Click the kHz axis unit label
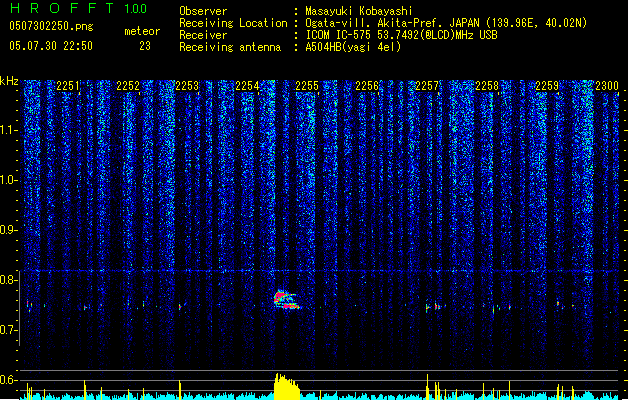 (9, 81)
